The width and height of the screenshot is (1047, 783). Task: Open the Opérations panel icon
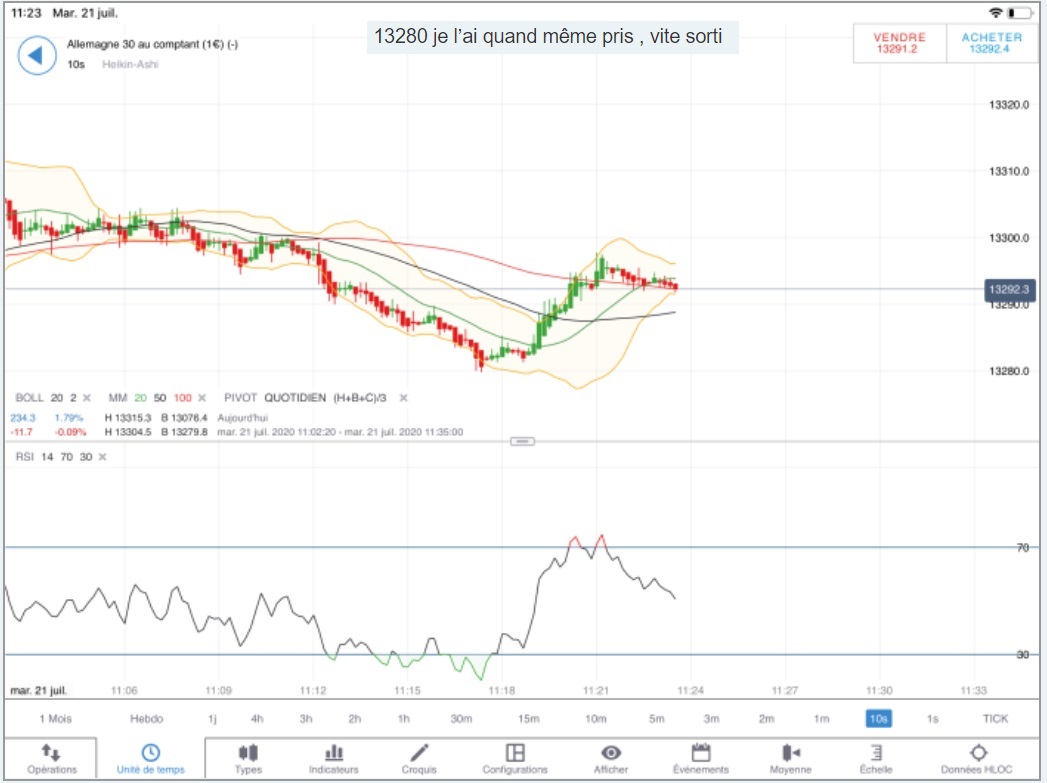[51, 752]
